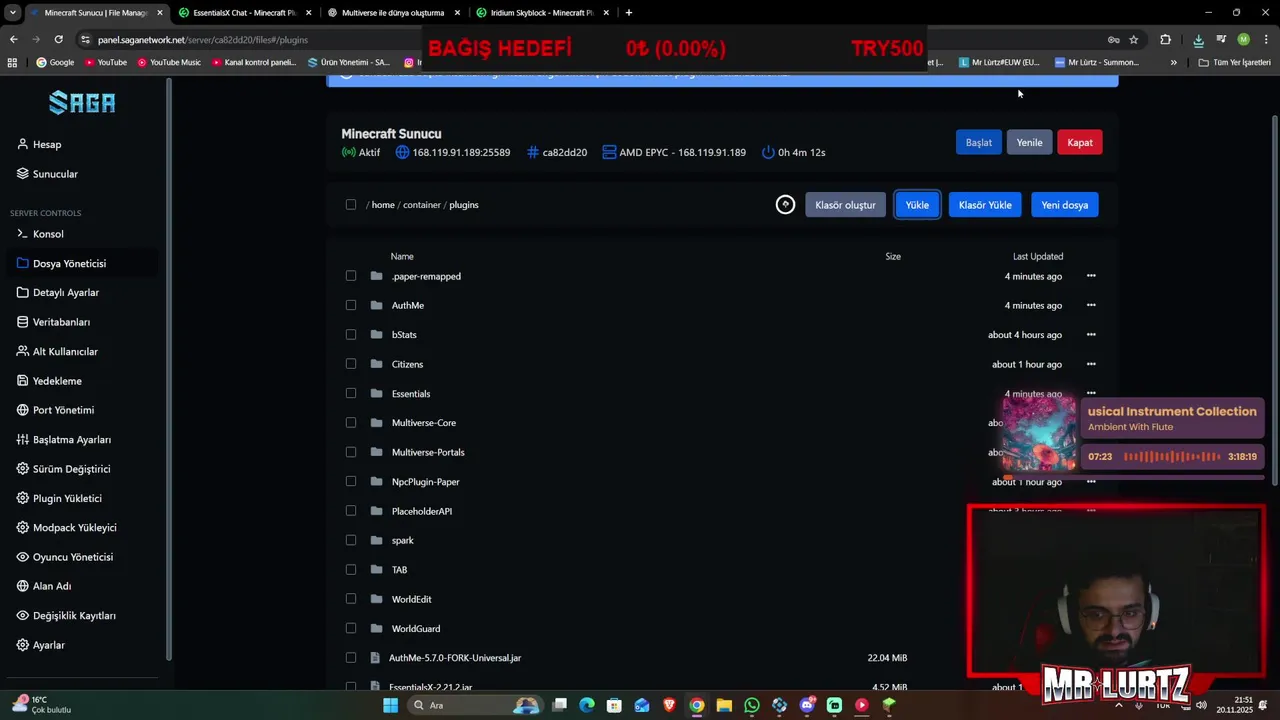The image size is (1280, 720).
Task: Switch to Iridium Skyblock browser tab
Action: [x=543, y=13]
